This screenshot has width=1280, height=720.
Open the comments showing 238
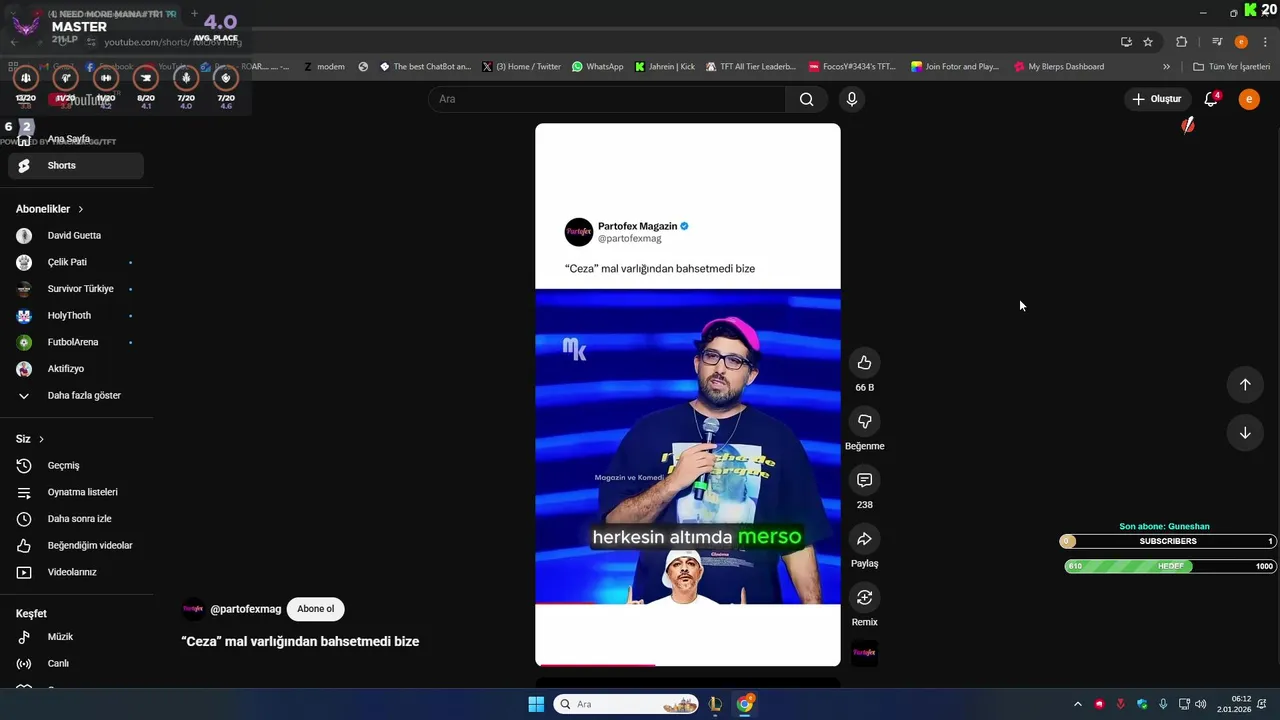pos(864,480)
